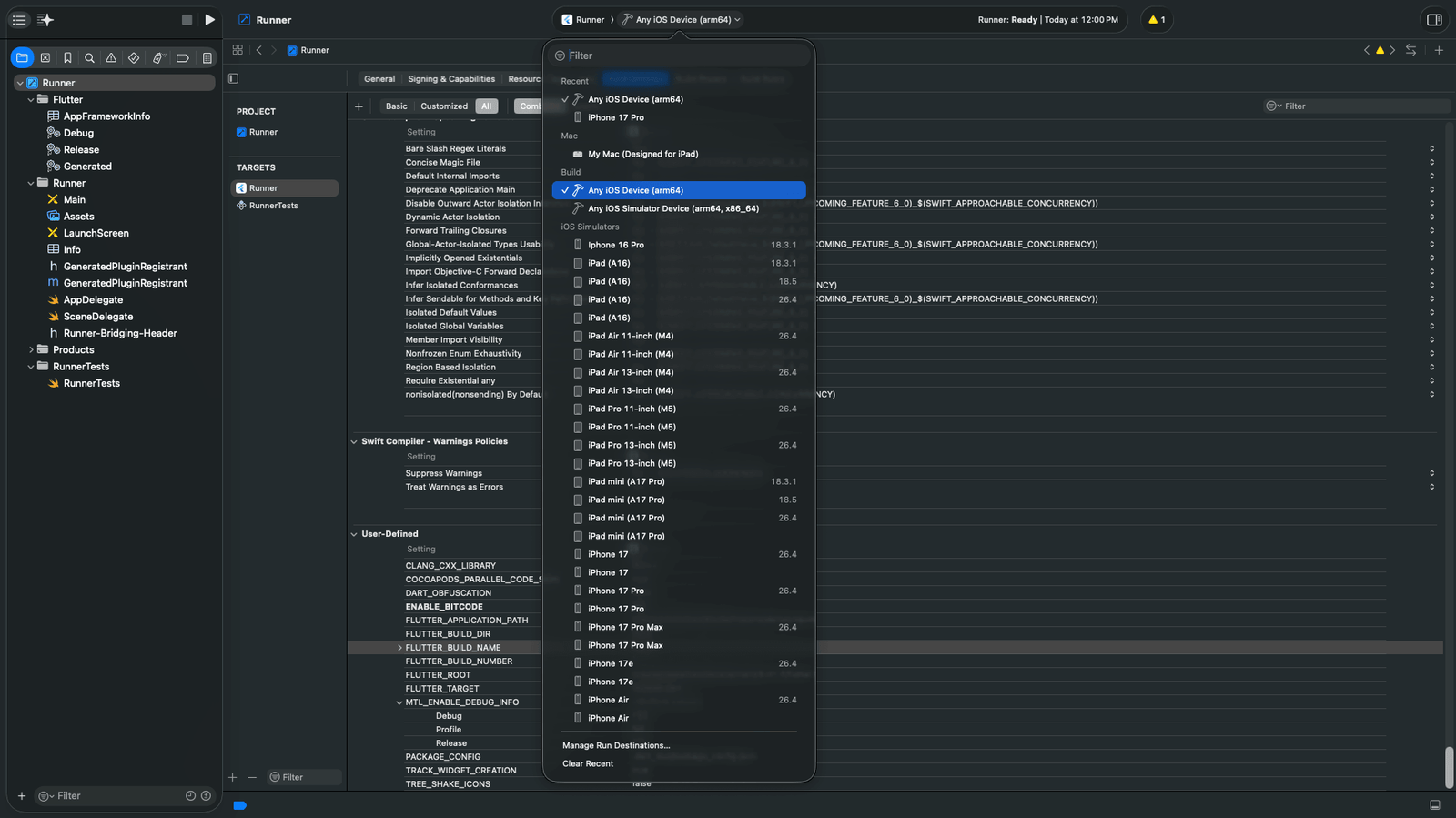Screen dimensions: 1456x818
Task: Open the report navigator icon
Action: tap(207, 57)
